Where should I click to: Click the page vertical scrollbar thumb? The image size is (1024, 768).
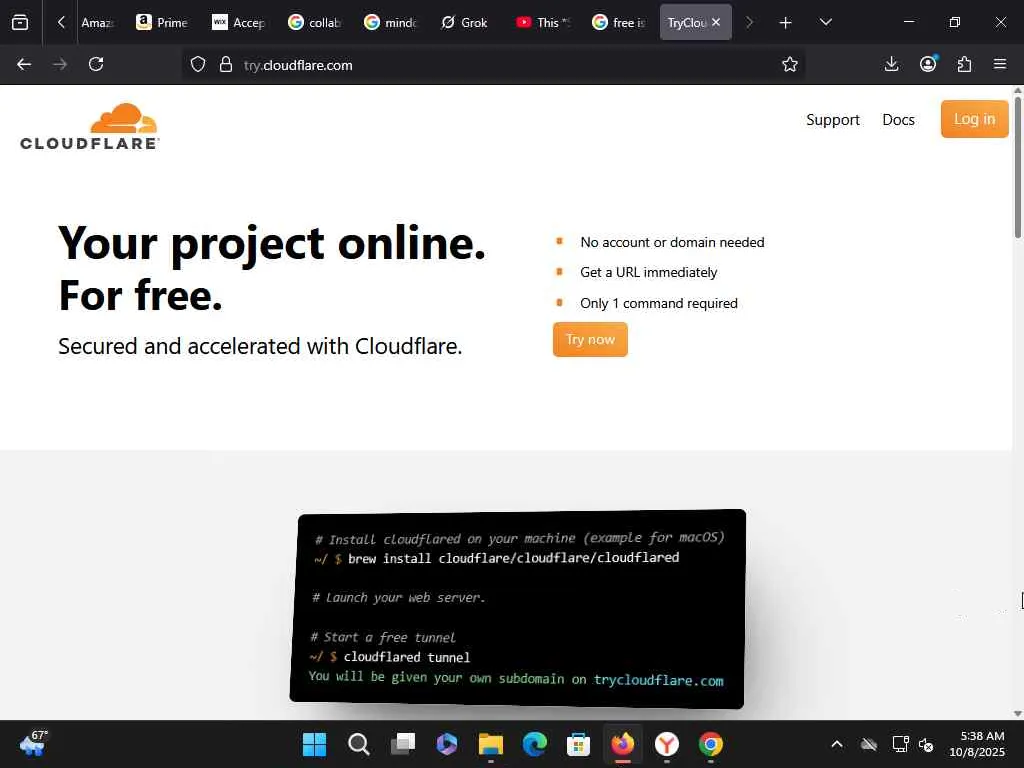pos(1017,167)
